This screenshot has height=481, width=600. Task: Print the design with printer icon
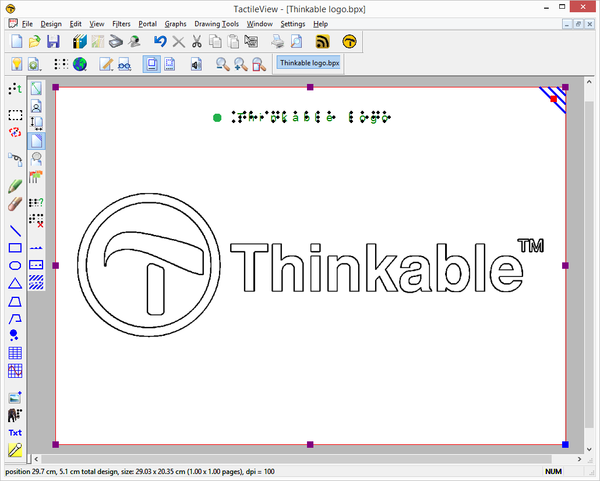coord(278,41)
